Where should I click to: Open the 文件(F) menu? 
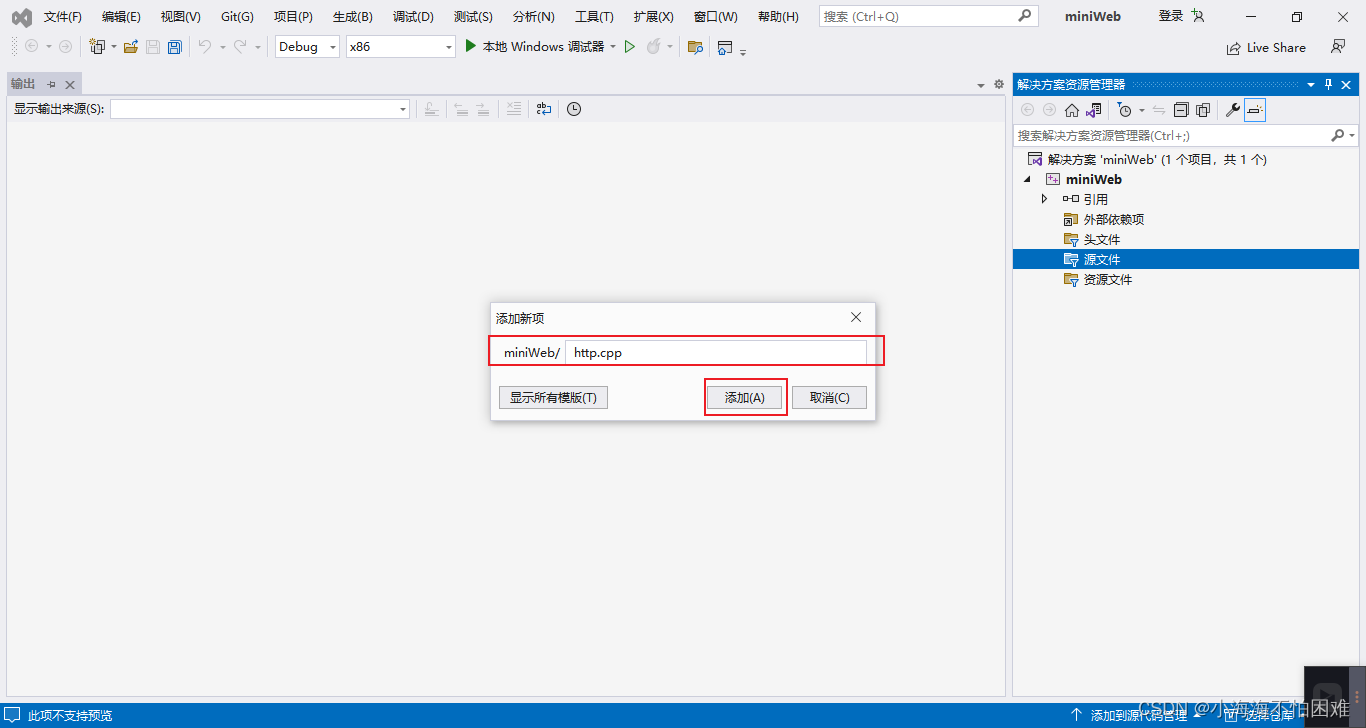62,15
